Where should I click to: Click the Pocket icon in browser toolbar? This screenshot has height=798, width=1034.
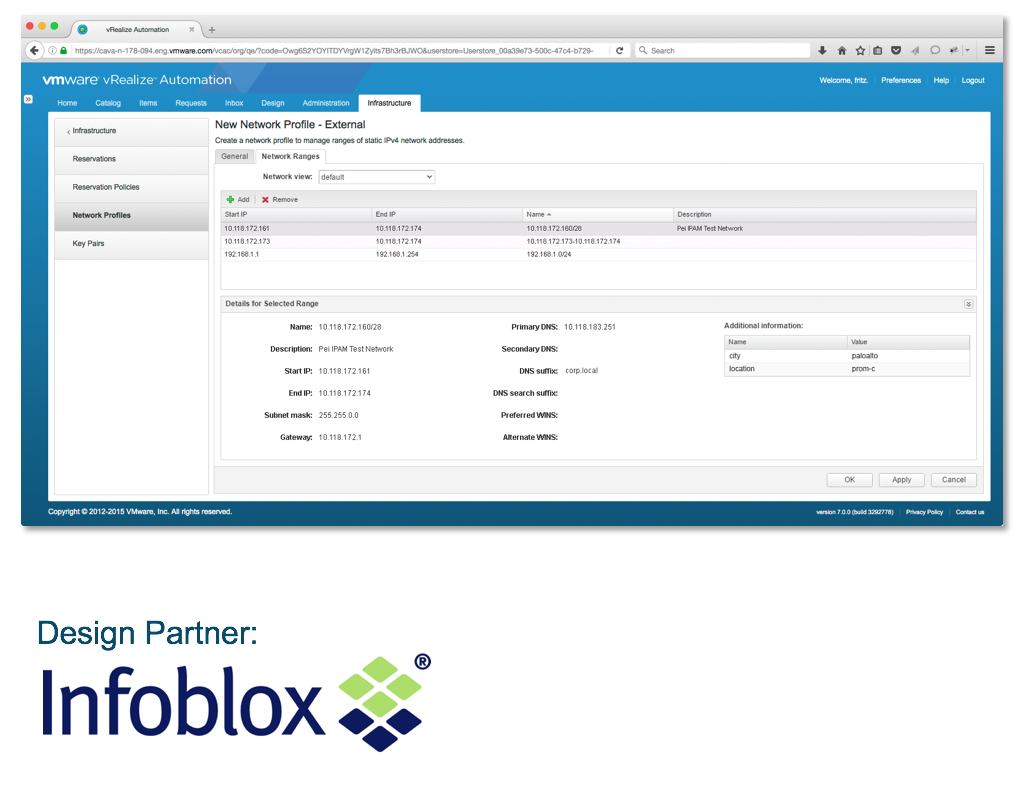click(896, 51)
